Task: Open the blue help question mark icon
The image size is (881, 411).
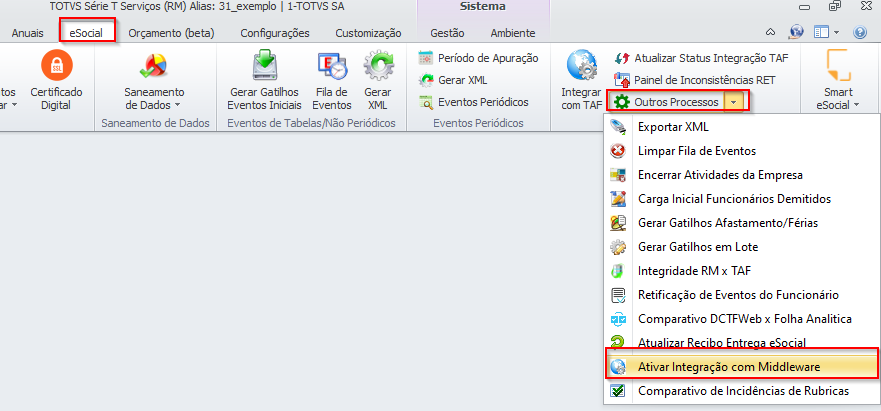Action: (x=860, y=33)
